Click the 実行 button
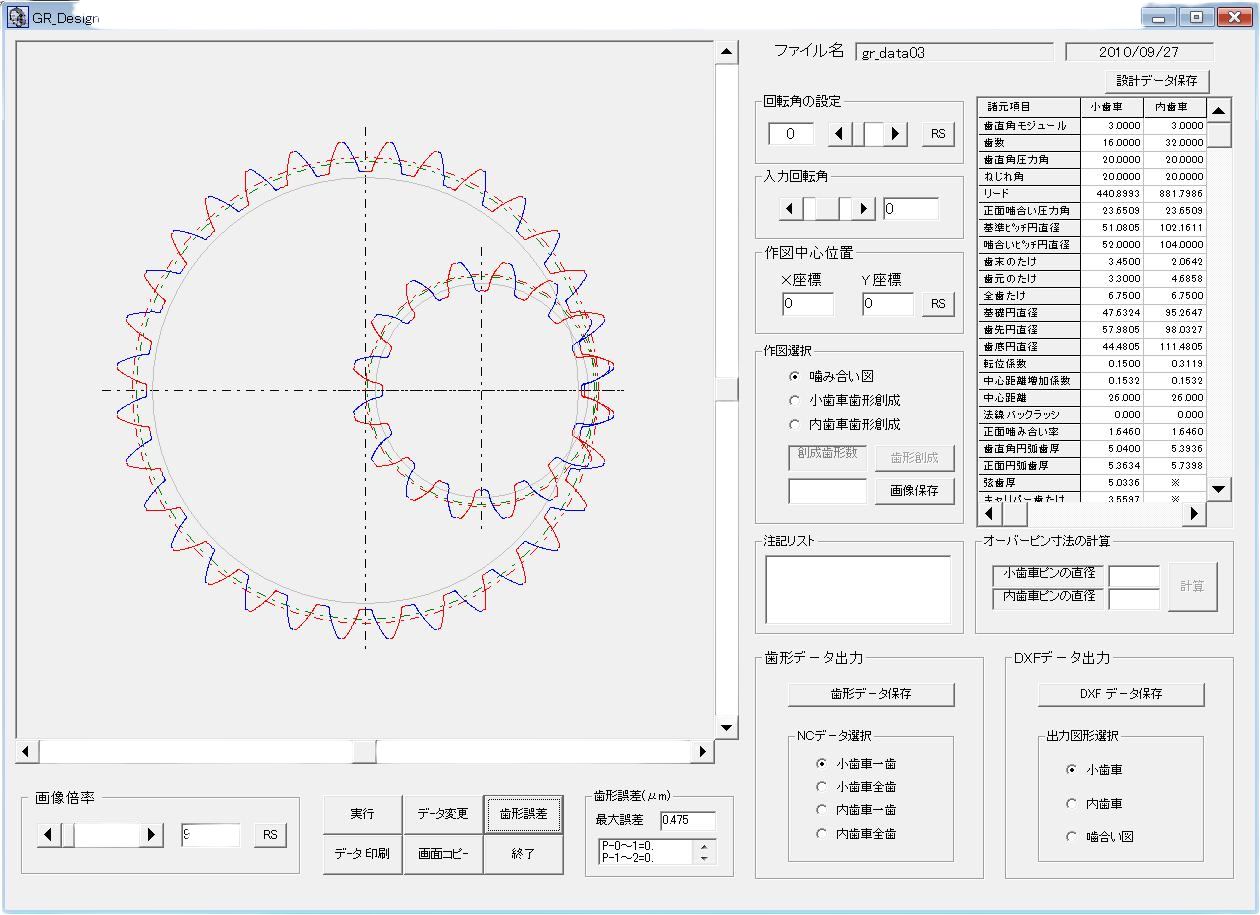Image resolution: width=1260 pixels, height=915 pixels. 362,814
